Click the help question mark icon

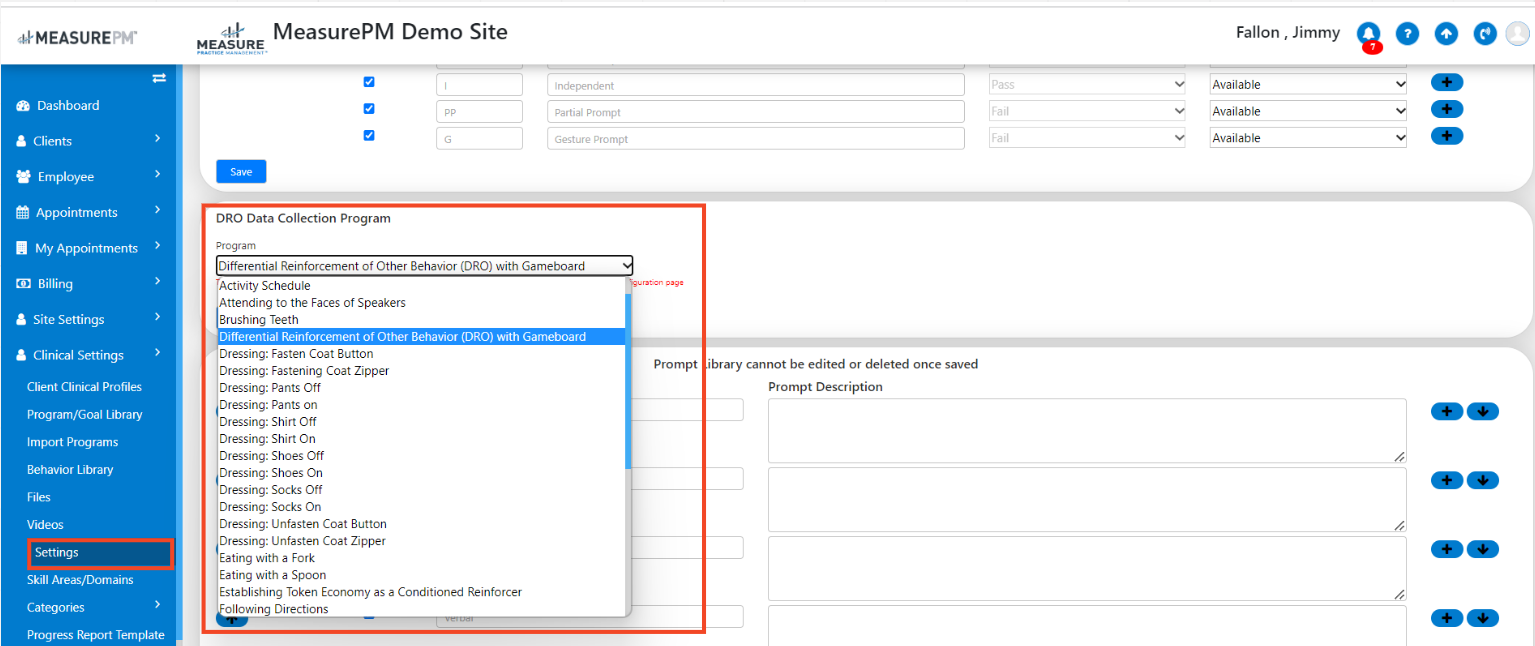[1408, 34]
